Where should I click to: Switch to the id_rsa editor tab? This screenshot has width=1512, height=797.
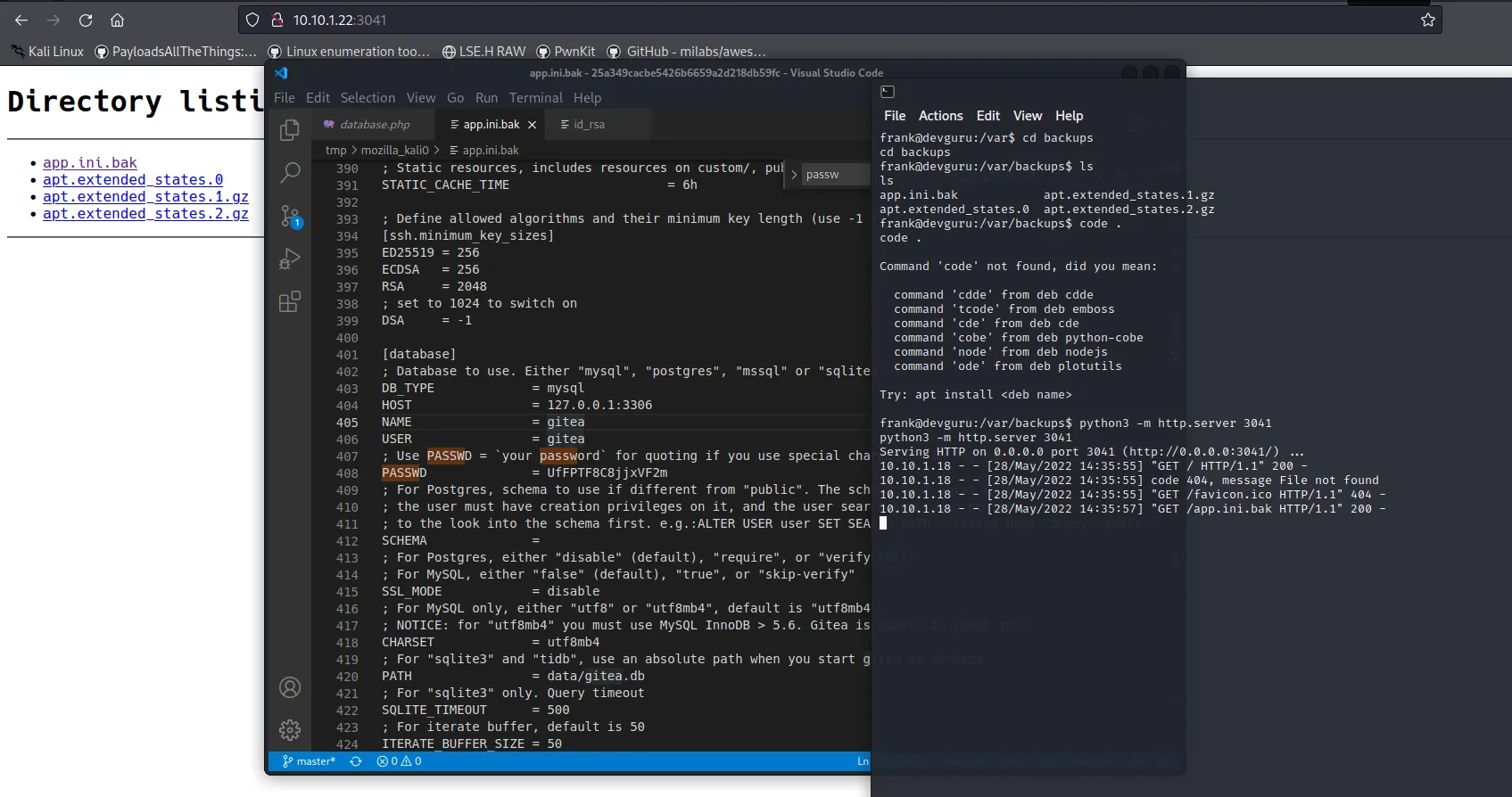(x=589, y=125)
